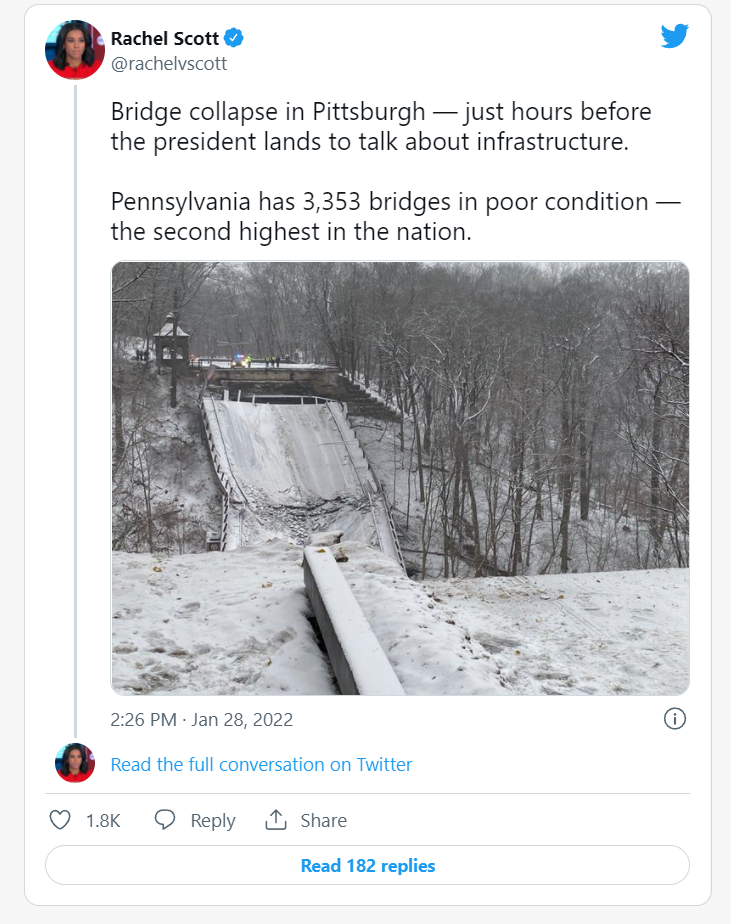Click the small avatar beside full conversation link
The image size is (731, 924).
(x=75, y=763)
